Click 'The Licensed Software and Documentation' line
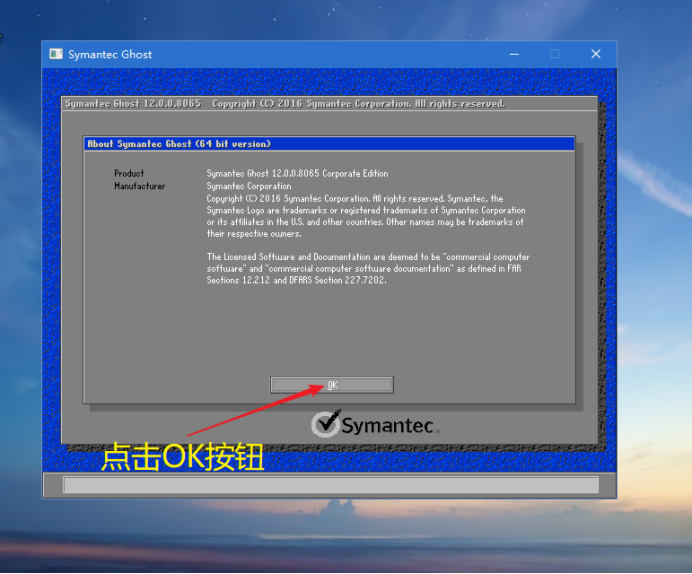692x574 pixels. 368,257
